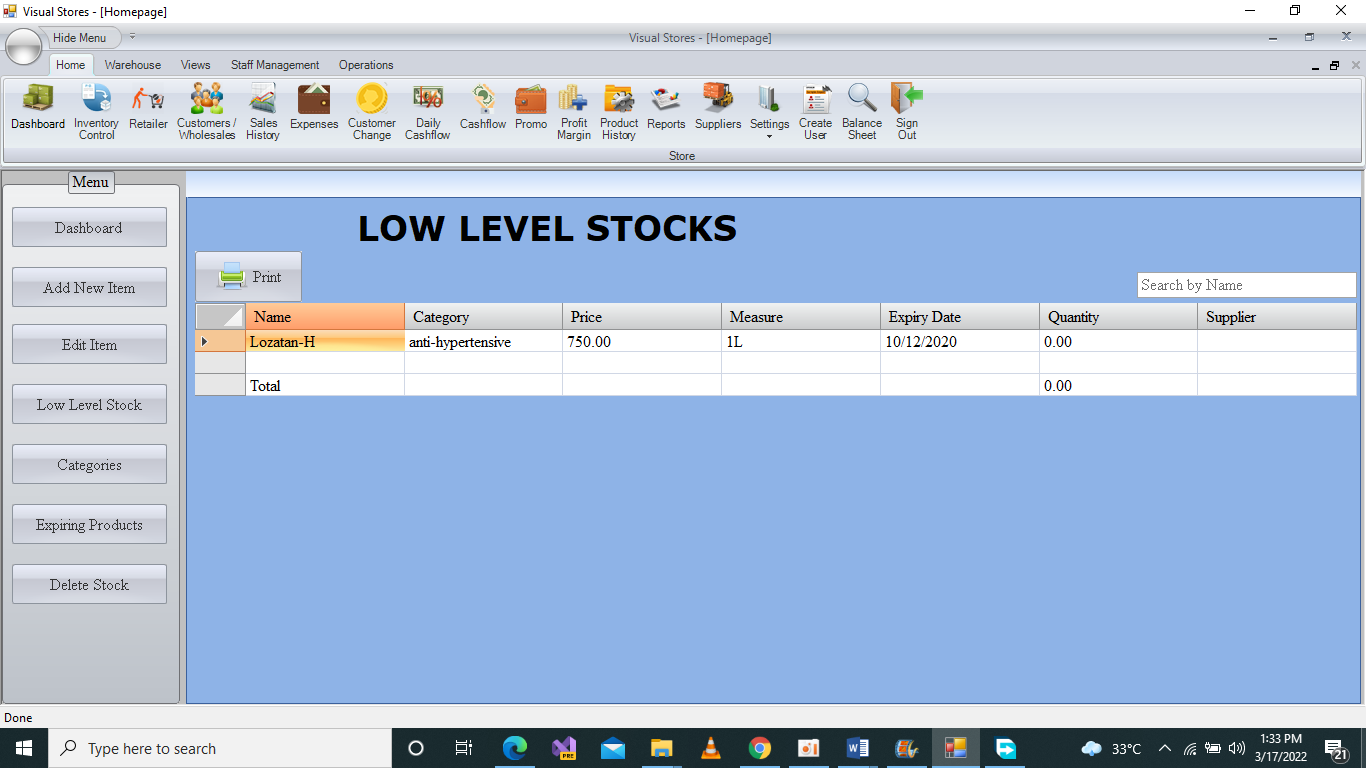Open Visual Studio from the taskbar
The width and height of the screenshot is (1366, 768).
click(x=564, y=748)
